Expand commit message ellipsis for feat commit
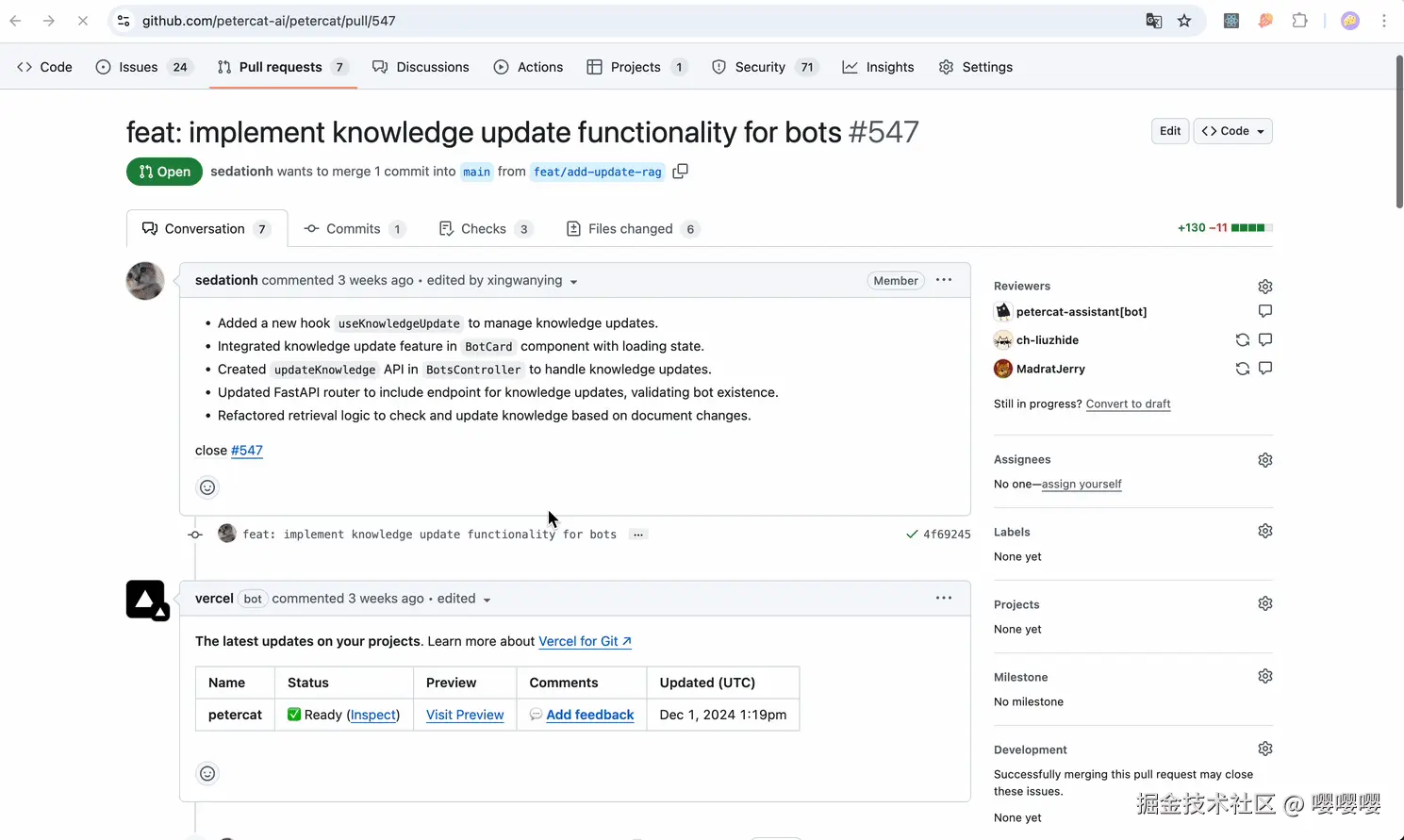 (638, 535)
